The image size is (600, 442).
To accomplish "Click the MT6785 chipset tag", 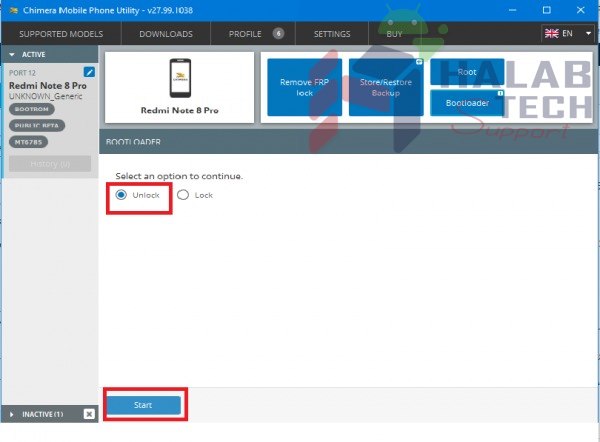I will point(28,142).
